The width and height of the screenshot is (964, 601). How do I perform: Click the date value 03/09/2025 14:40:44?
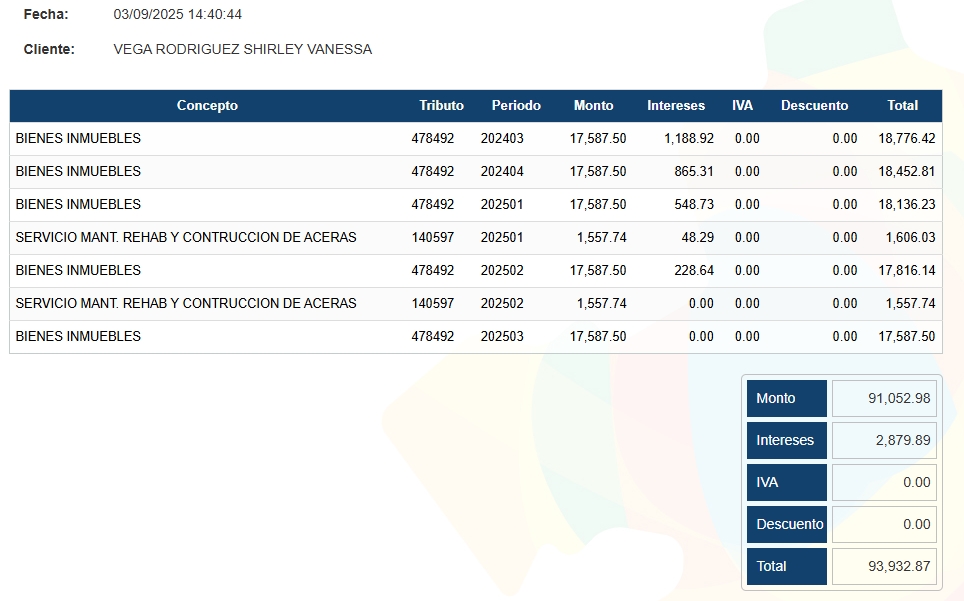[178, 15]
